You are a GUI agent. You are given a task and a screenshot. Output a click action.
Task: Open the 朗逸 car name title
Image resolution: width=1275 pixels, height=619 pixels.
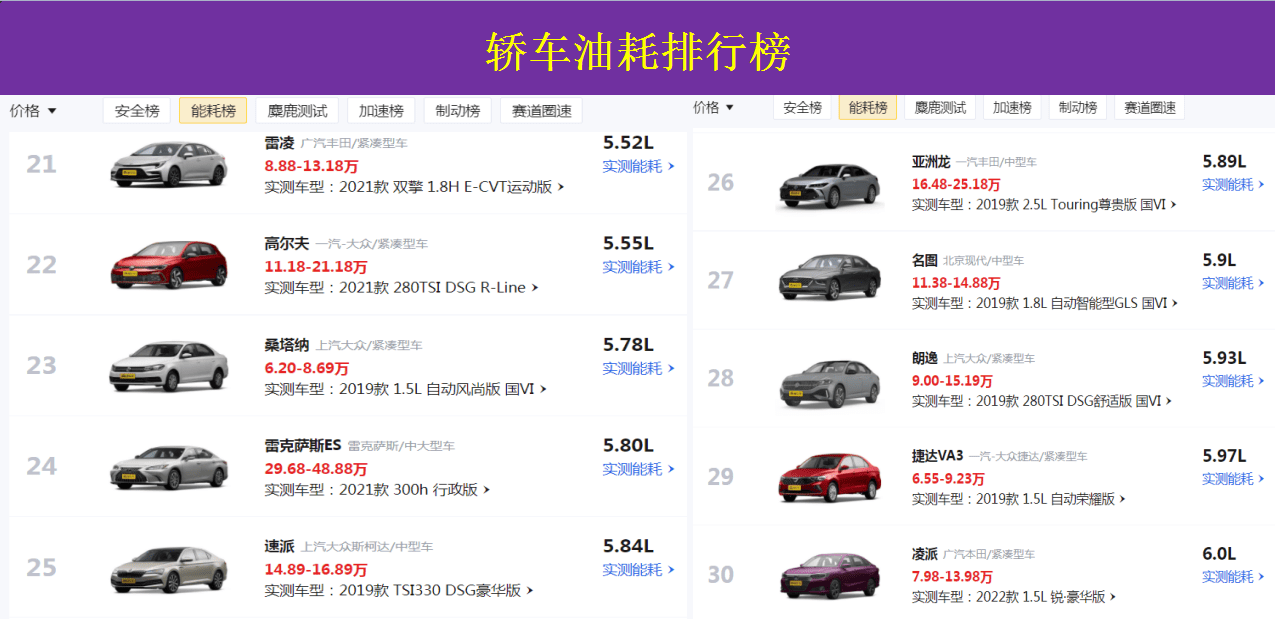pos(924,358)
